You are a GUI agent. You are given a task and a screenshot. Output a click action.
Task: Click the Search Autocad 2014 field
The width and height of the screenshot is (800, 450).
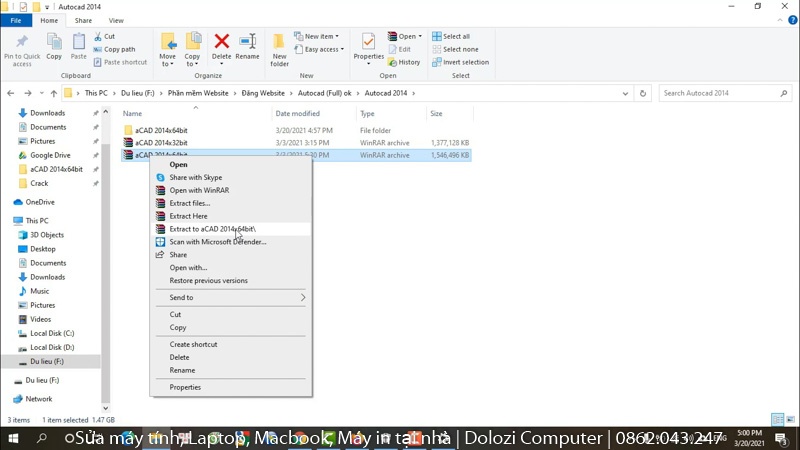pos(724,93)
